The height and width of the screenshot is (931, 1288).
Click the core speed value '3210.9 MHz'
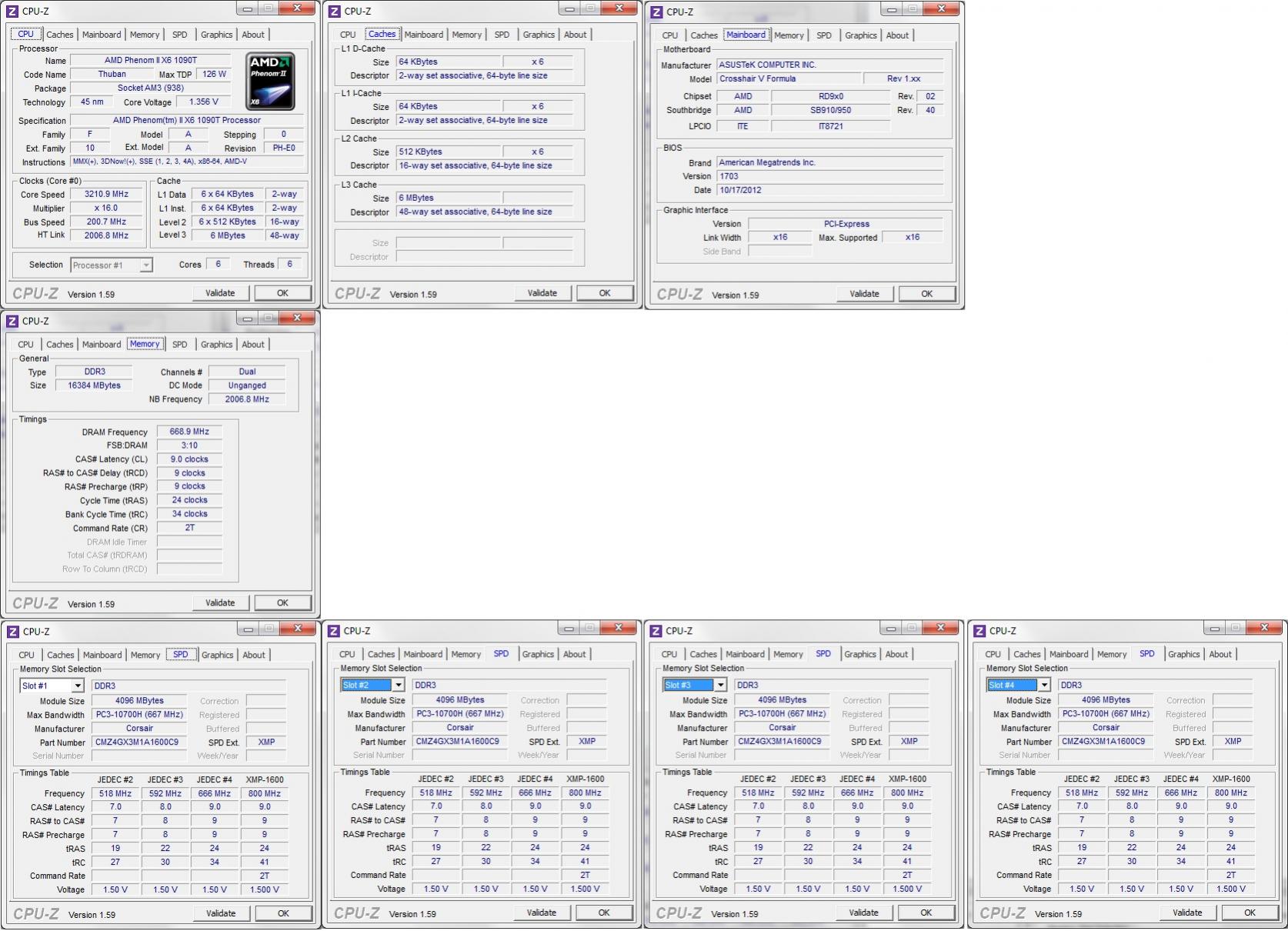[x=106, y=195]
